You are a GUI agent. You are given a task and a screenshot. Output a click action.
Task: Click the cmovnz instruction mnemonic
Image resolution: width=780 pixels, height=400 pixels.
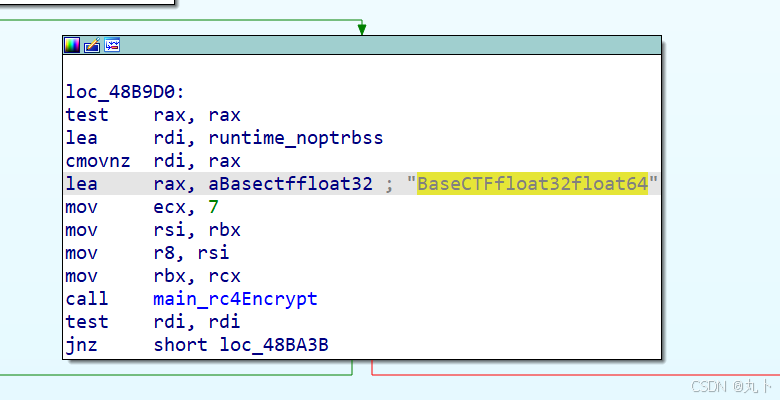coord(98,161)
